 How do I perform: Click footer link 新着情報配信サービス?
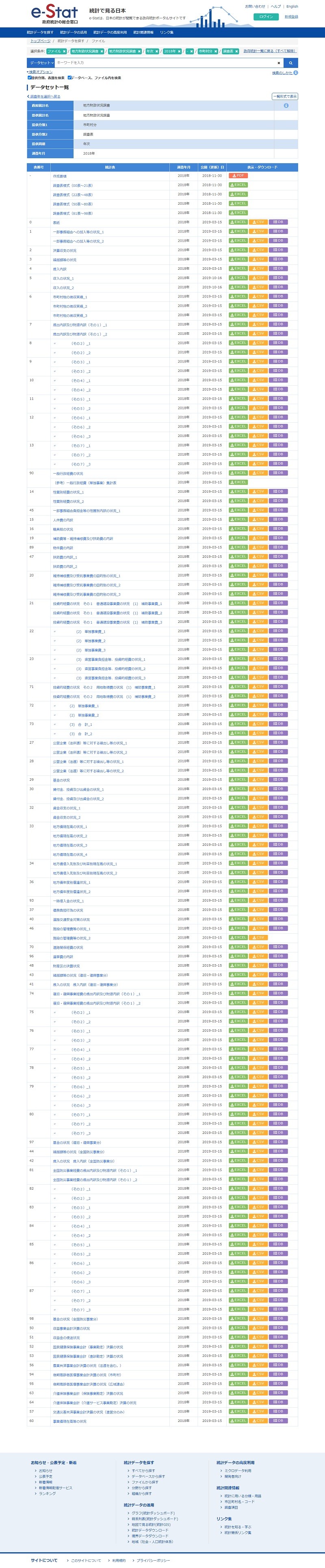(55, 1487)
